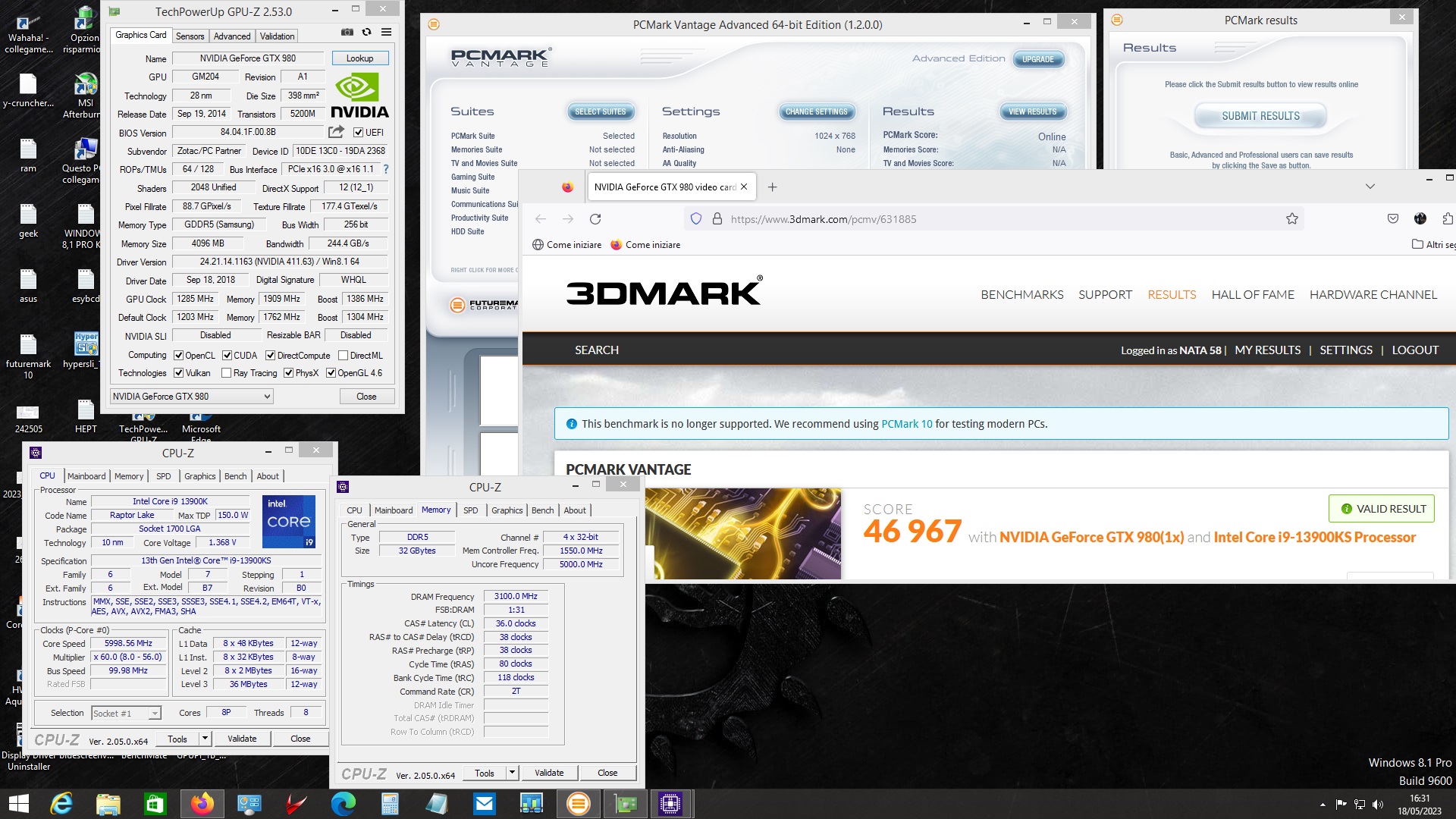Switch to the Advanced tab in GPU-Z
This screenshot has width=1456, height=819.
[232, 36]
